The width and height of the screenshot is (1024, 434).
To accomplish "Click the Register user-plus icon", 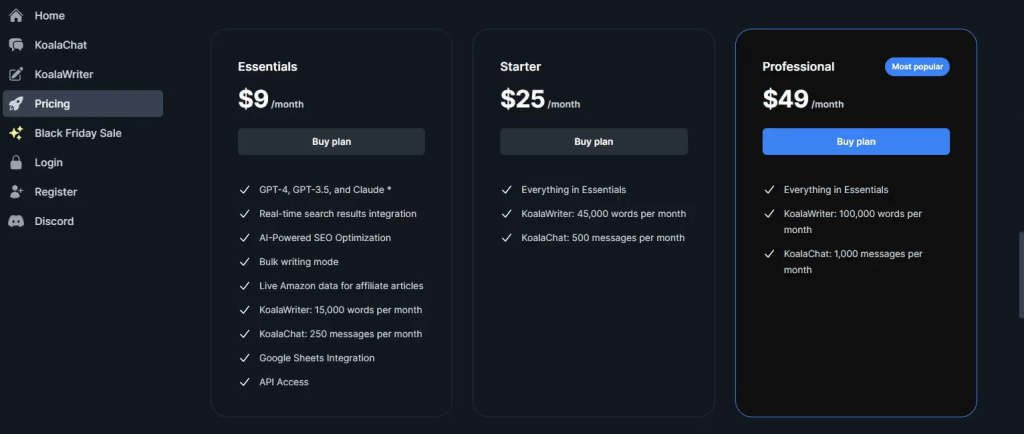I will pos(16,191).
